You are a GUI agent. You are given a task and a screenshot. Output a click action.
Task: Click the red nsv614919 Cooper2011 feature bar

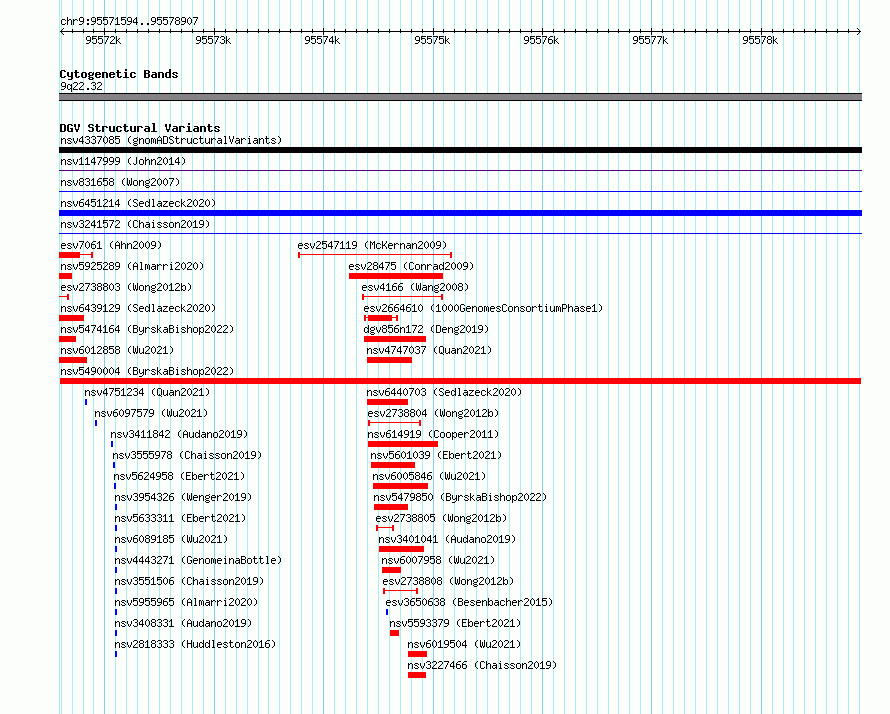(403, 444)
